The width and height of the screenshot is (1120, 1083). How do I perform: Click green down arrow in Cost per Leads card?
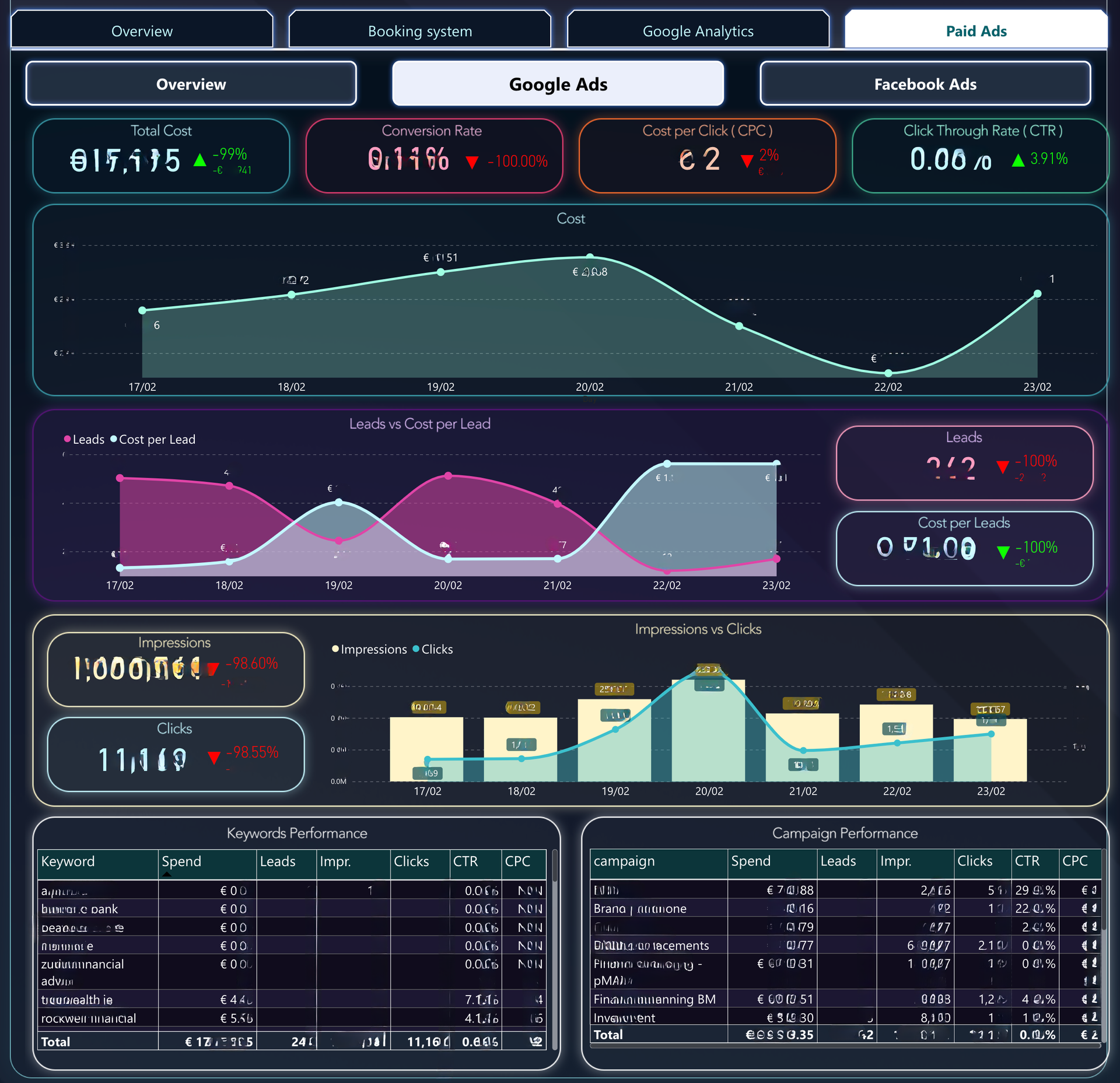point(1003,552)
